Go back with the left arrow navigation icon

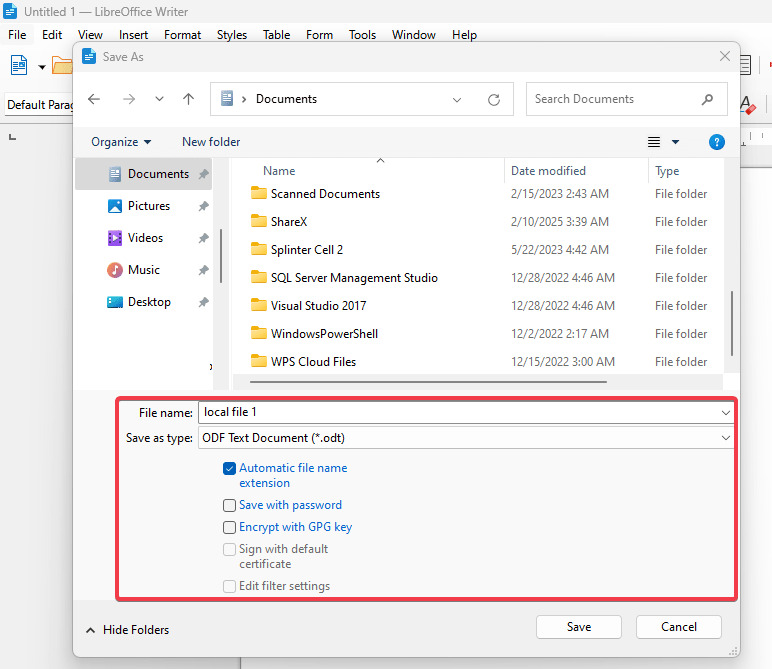click(x=94, y=99)
